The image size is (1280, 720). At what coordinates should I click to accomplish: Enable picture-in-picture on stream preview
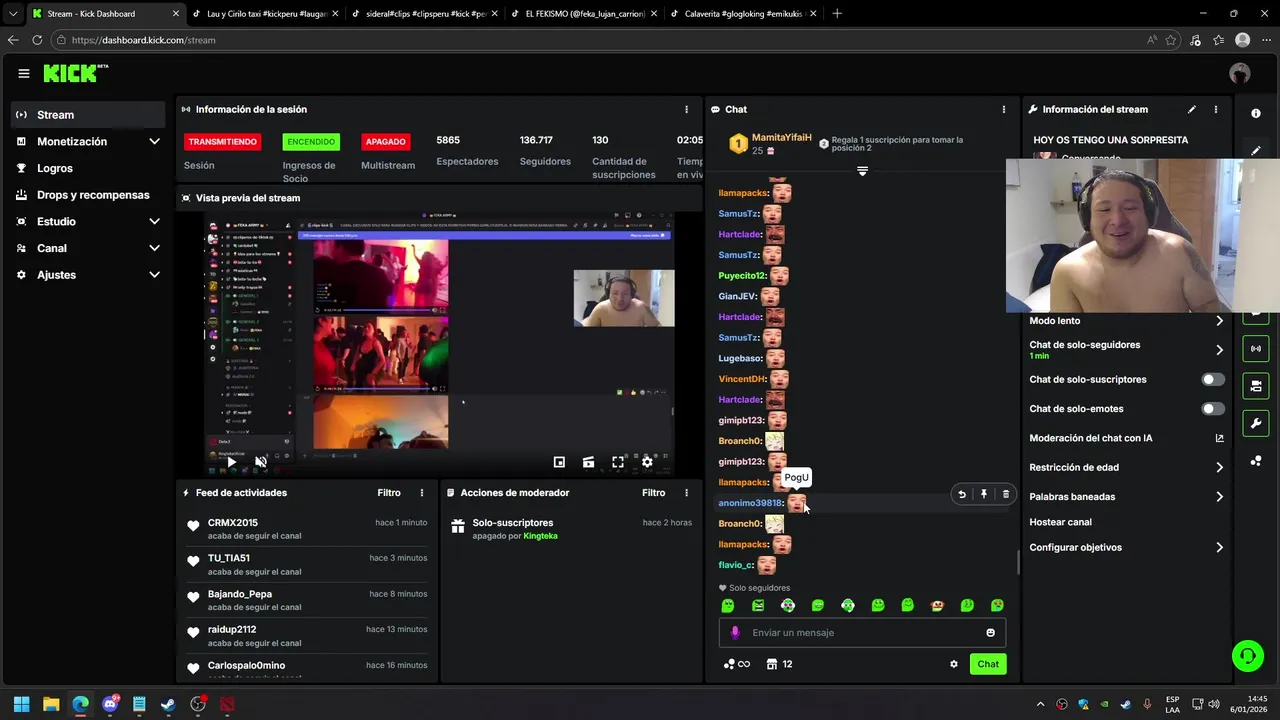[x=559, y=462]
